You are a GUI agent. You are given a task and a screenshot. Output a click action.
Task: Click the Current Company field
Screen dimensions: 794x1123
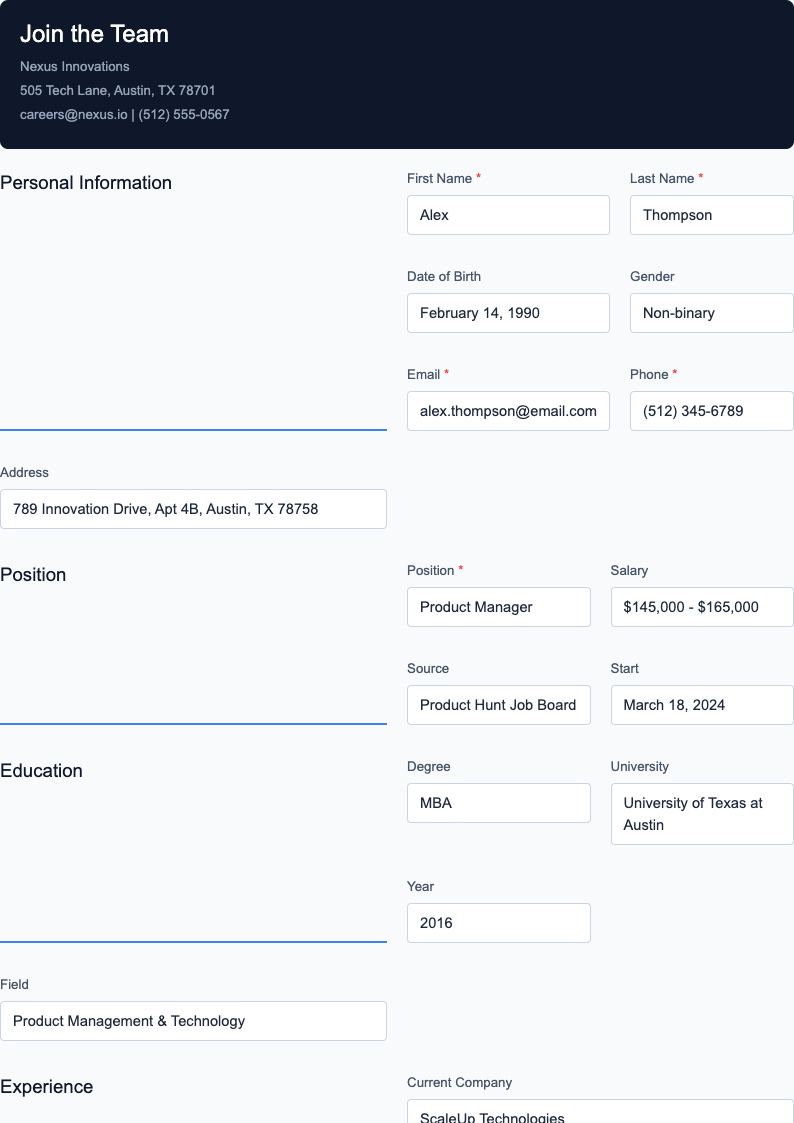600,1115
